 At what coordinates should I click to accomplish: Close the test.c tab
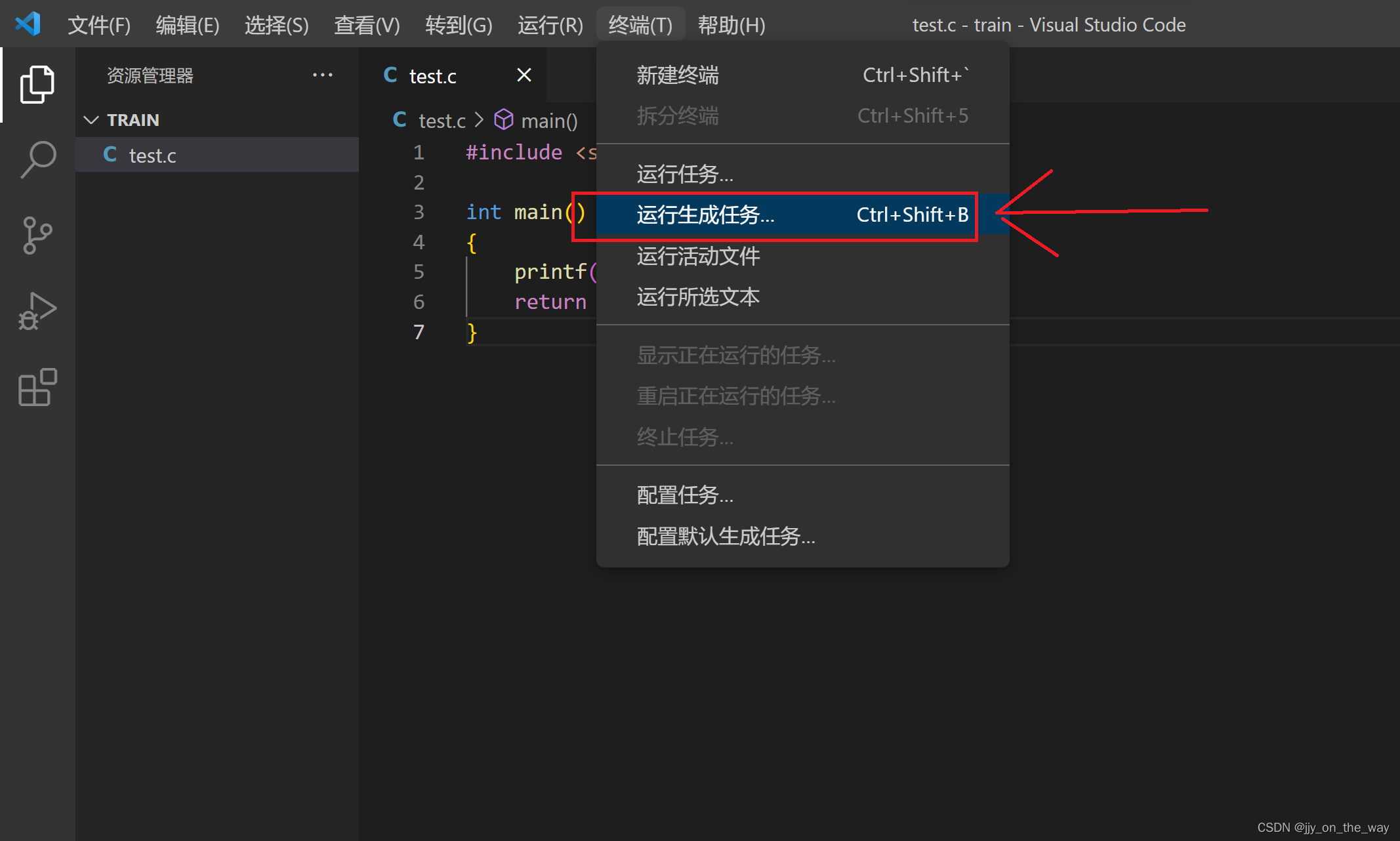click(x=524, y=75)
